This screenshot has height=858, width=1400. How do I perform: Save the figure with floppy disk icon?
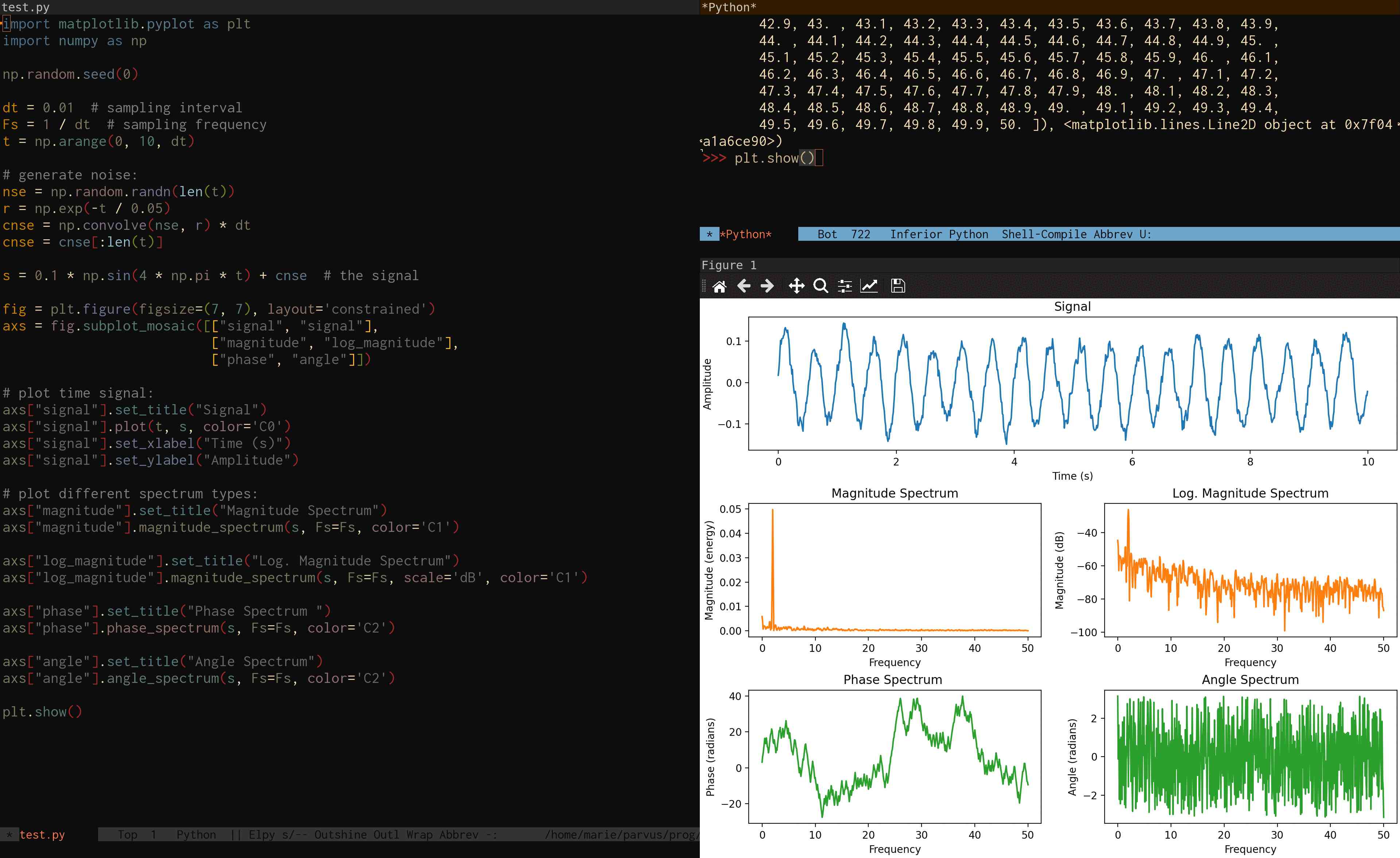(898, 286)
